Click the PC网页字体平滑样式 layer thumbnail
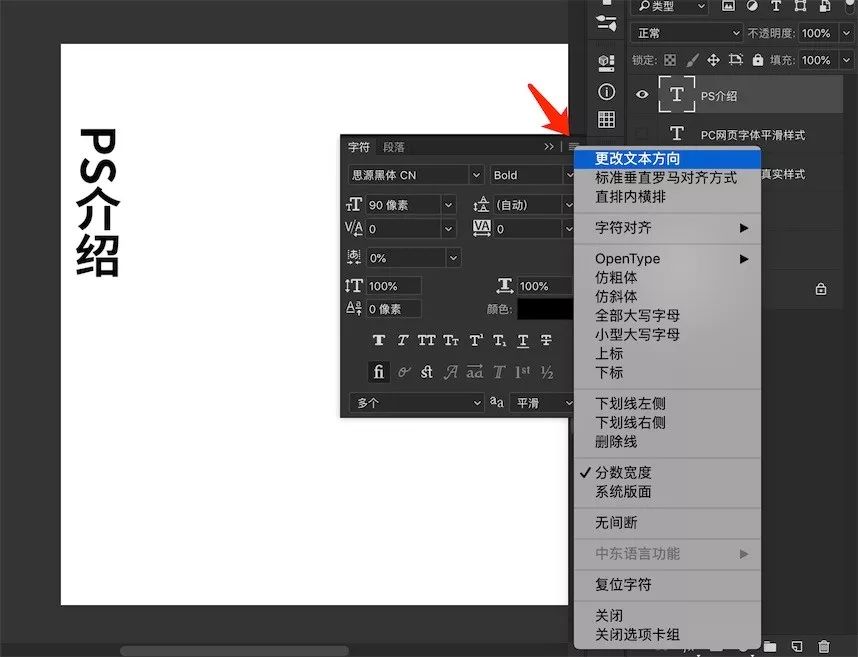The image size is (858, 657). pyautogui.click(x=677, y=132)
